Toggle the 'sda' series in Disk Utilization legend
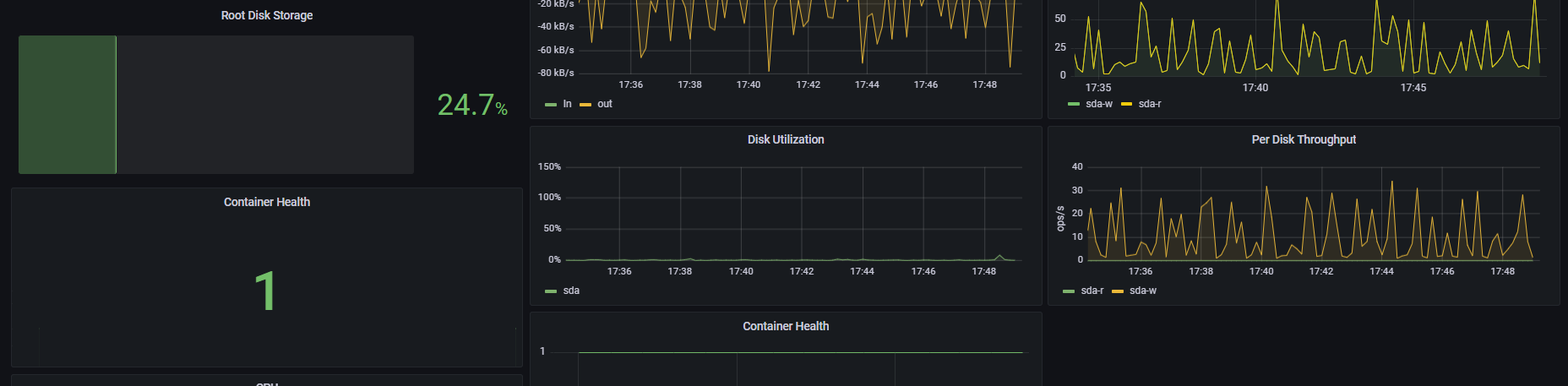 point(571,291)
